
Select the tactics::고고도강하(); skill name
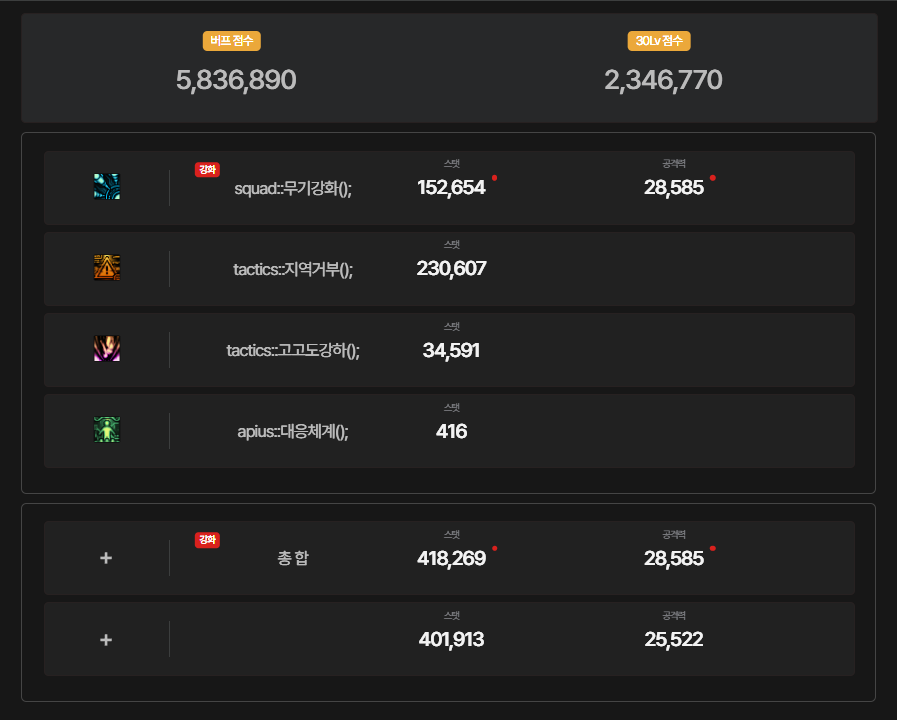point(293,350)
